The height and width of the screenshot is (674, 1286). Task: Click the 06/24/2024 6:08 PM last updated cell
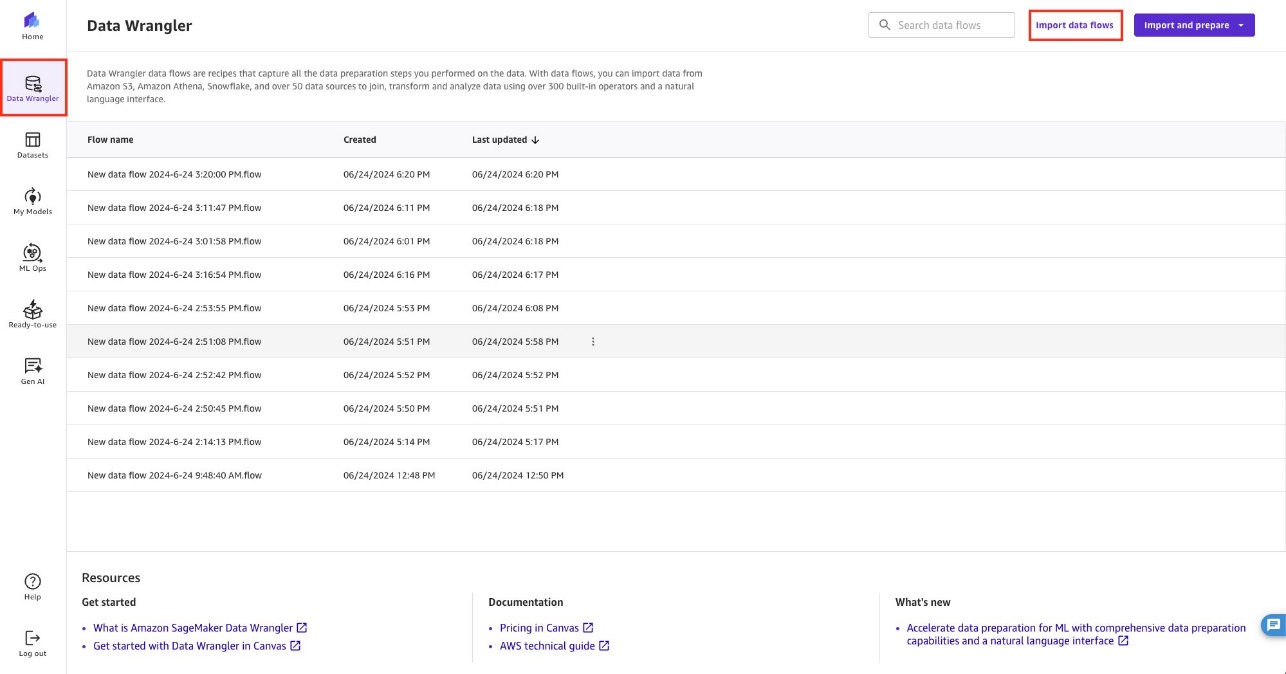[515, 308]
